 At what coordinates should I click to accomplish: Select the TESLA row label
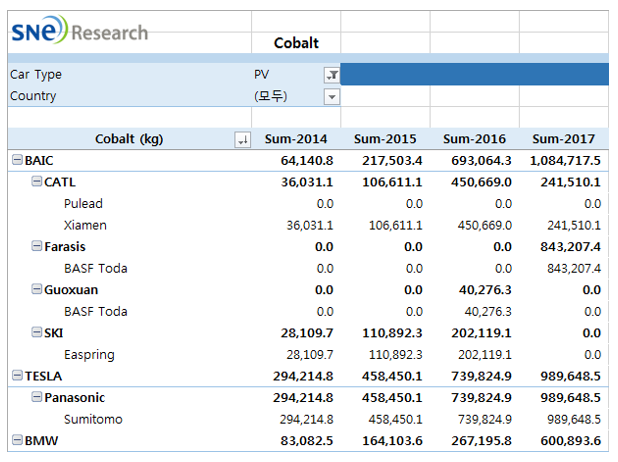tap(43, 376)
